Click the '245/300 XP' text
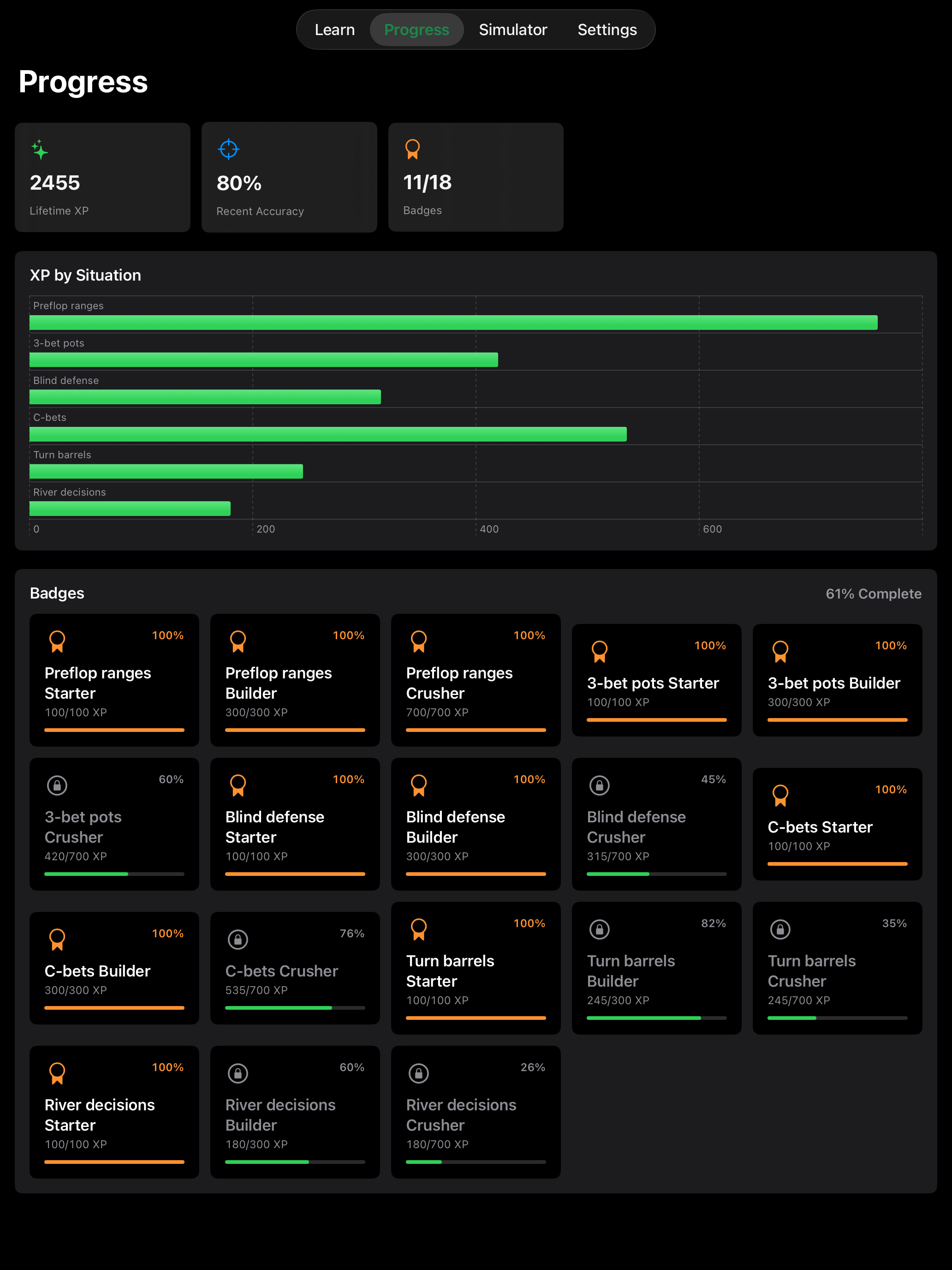The image size is (952, 1270). click(x=618, y=1000)
